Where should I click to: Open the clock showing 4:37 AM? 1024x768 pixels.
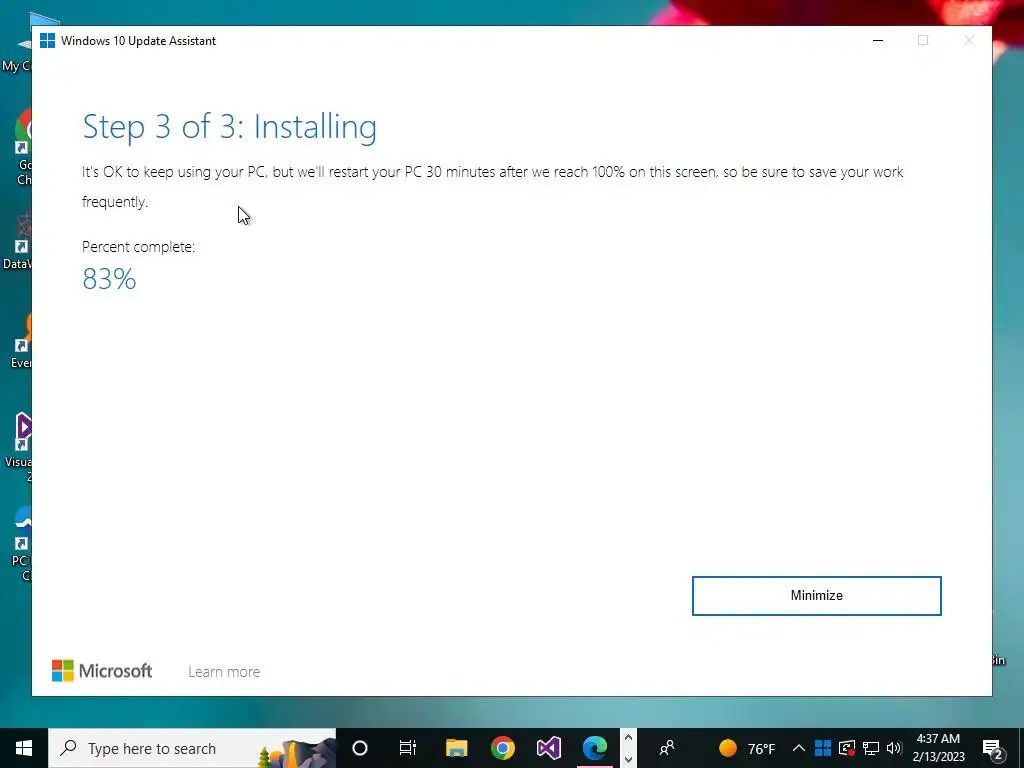click(x=938, y=748)
